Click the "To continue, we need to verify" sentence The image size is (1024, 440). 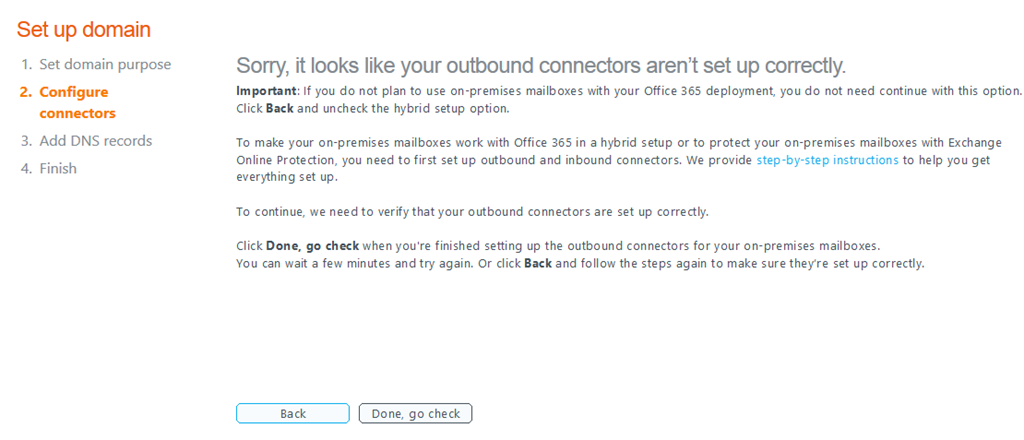tap(473, 211)
